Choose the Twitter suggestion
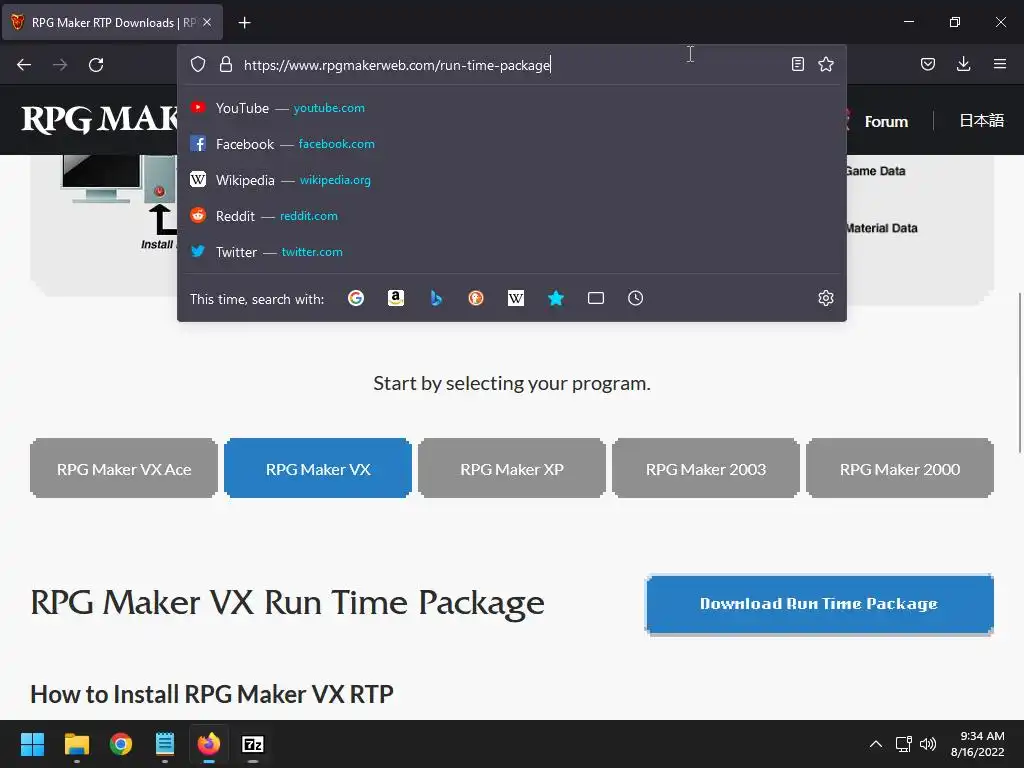This screenshot has width=1024, height=768. click(x=512, y=251)
